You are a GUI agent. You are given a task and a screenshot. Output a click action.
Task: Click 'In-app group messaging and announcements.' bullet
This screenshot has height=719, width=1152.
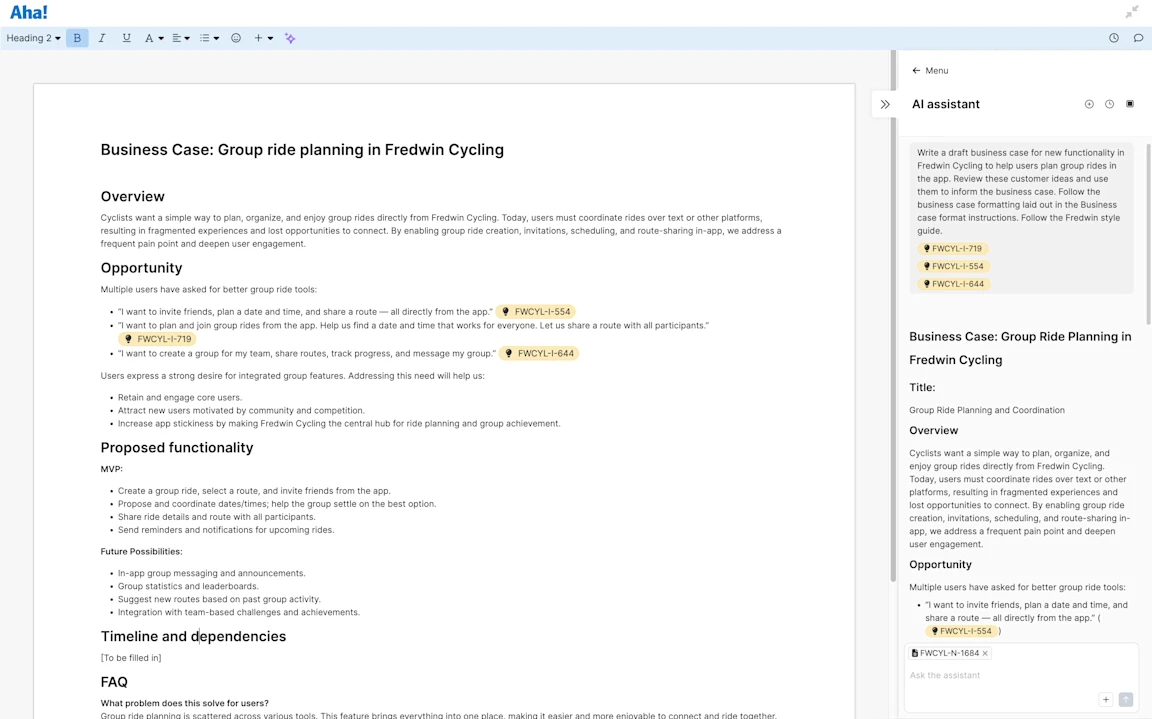click(212, 573)
